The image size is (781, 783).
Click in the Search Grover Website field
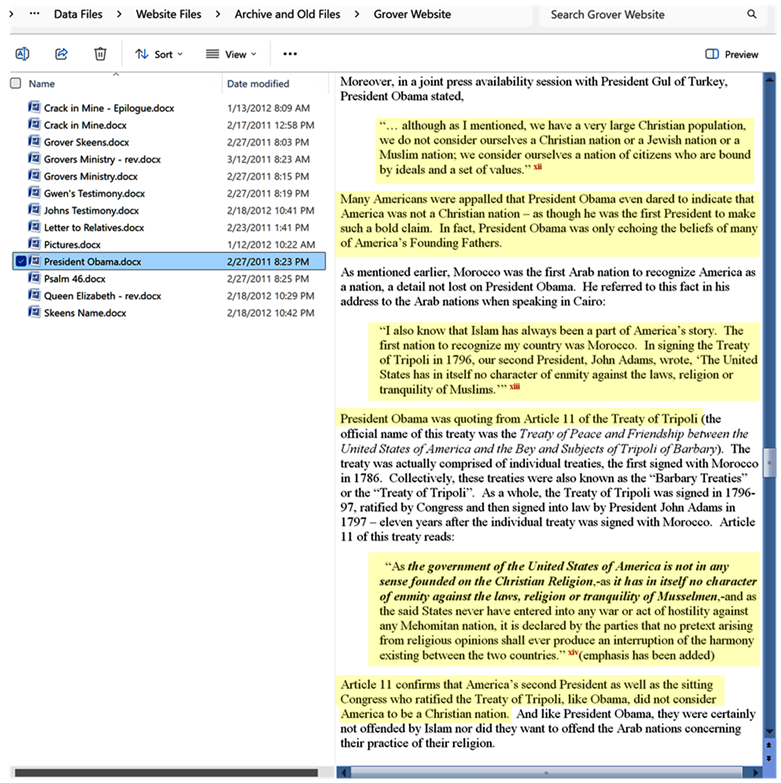pos(640,15)
